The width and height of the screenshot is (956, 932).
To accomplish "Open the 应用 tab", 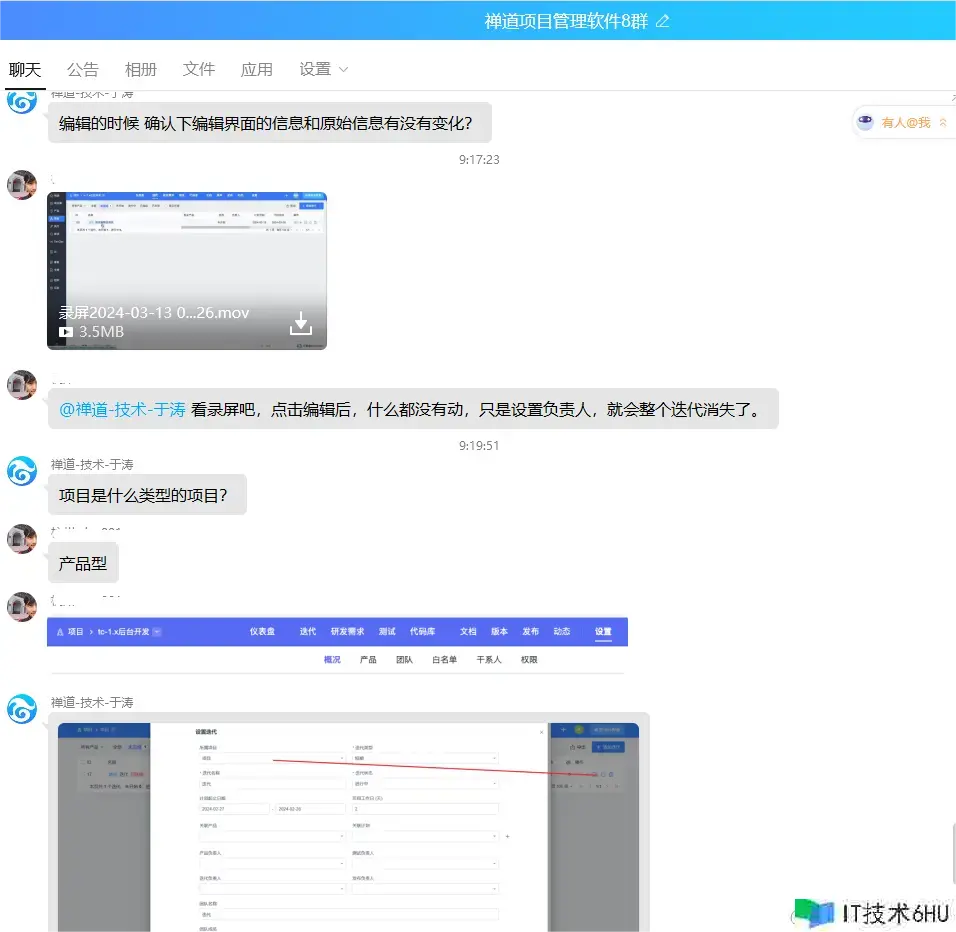I will click(257, 69).
